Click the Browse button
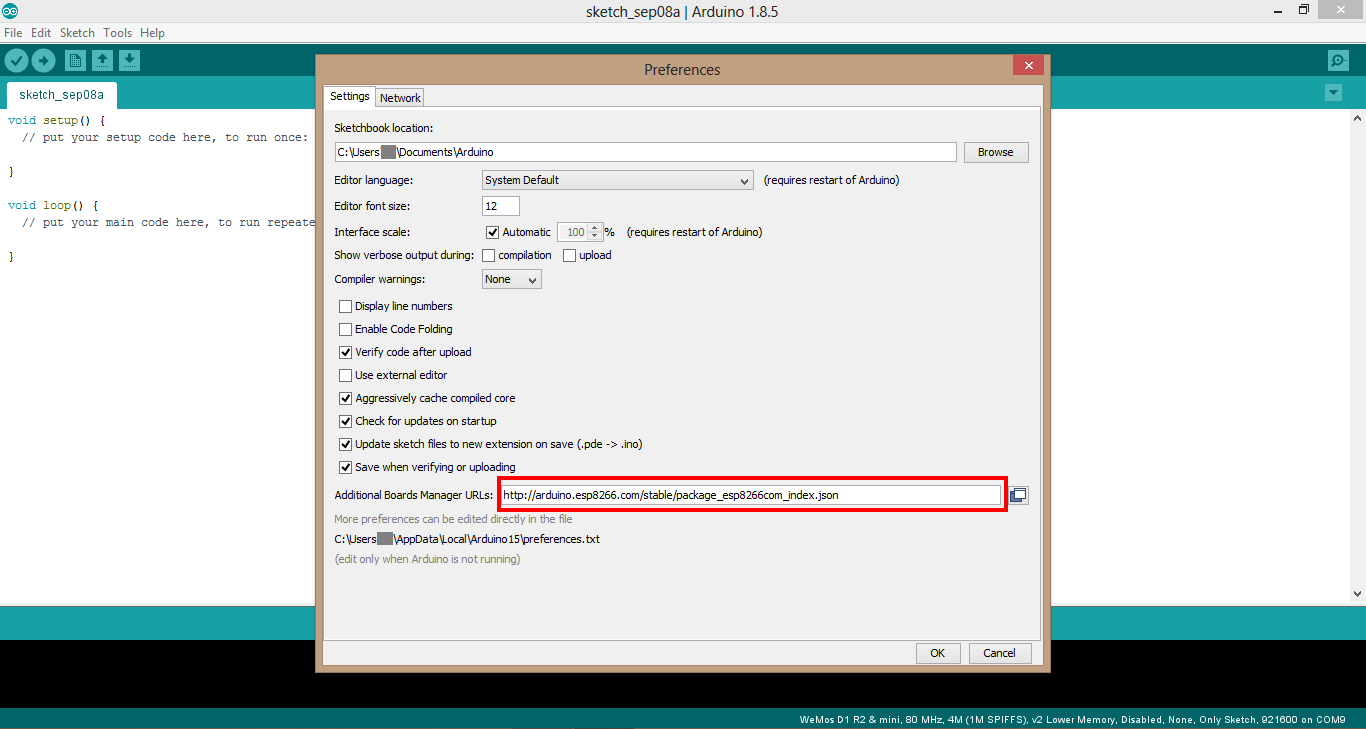This screenshot has height=729, width=1366. click(996, 152)
